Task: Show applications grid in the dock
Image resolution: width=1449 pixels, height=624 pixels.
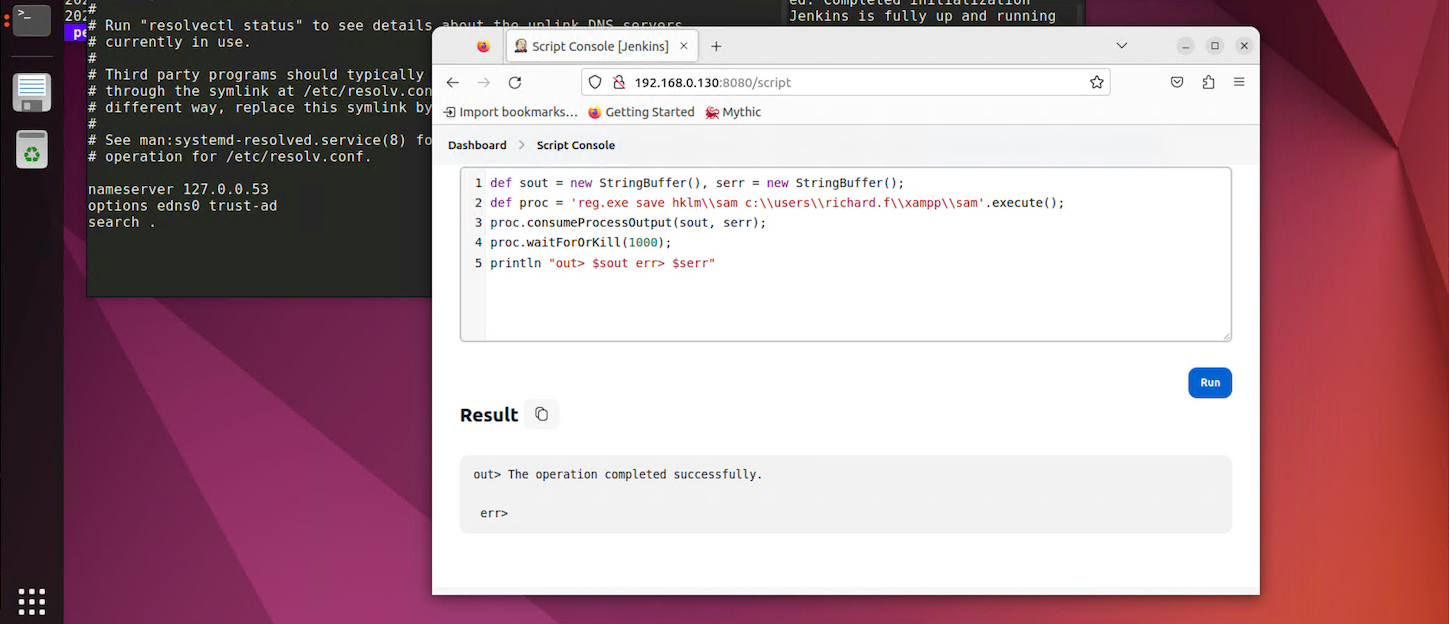Action: (x=31, y=601)
